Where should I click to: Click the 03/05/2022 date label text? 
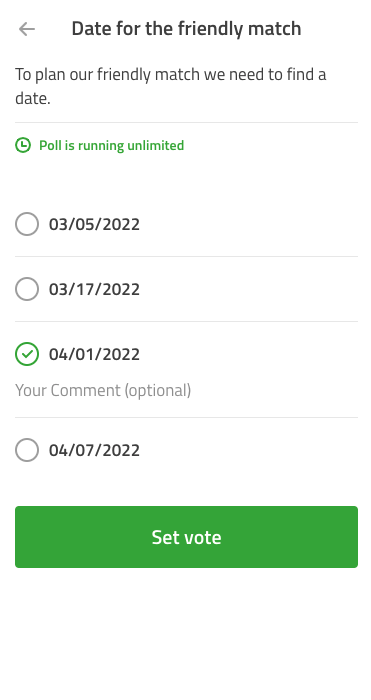(94, 224)
